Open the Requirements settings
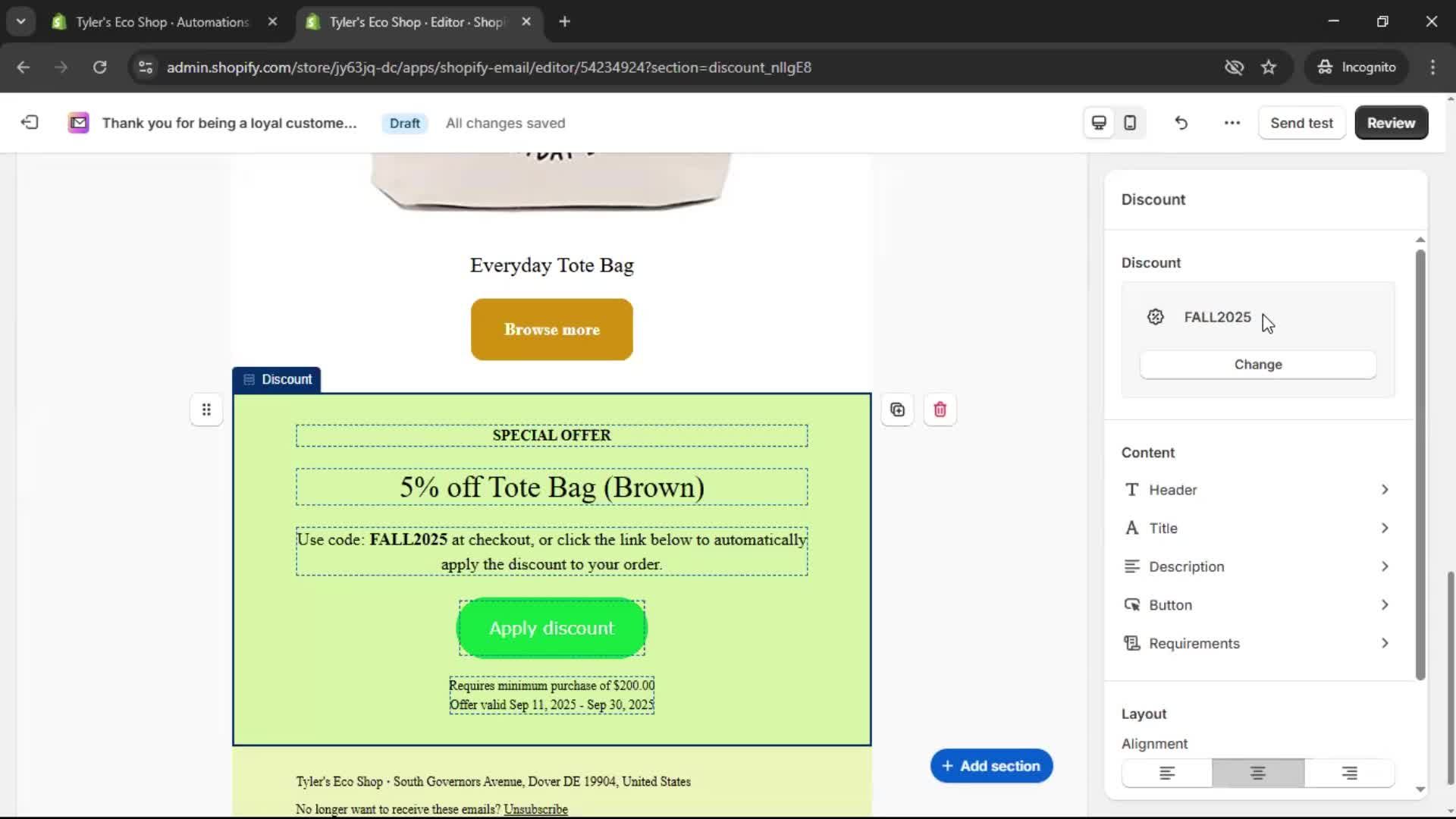 [x=1257, y=643]
